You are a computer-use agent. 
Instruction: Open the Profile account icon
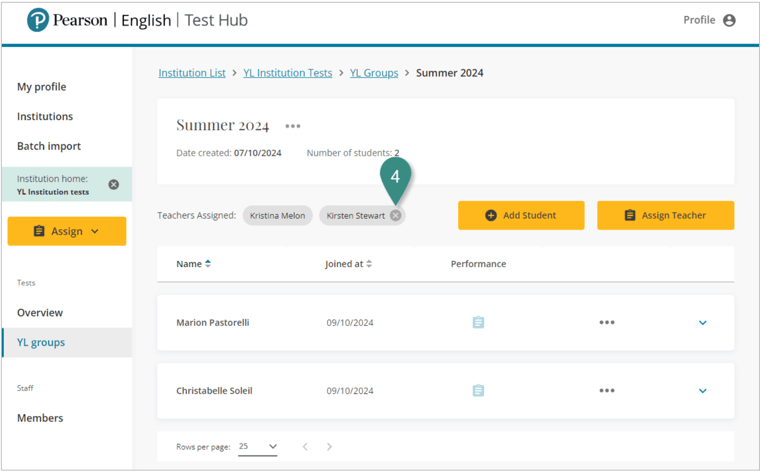729,20
